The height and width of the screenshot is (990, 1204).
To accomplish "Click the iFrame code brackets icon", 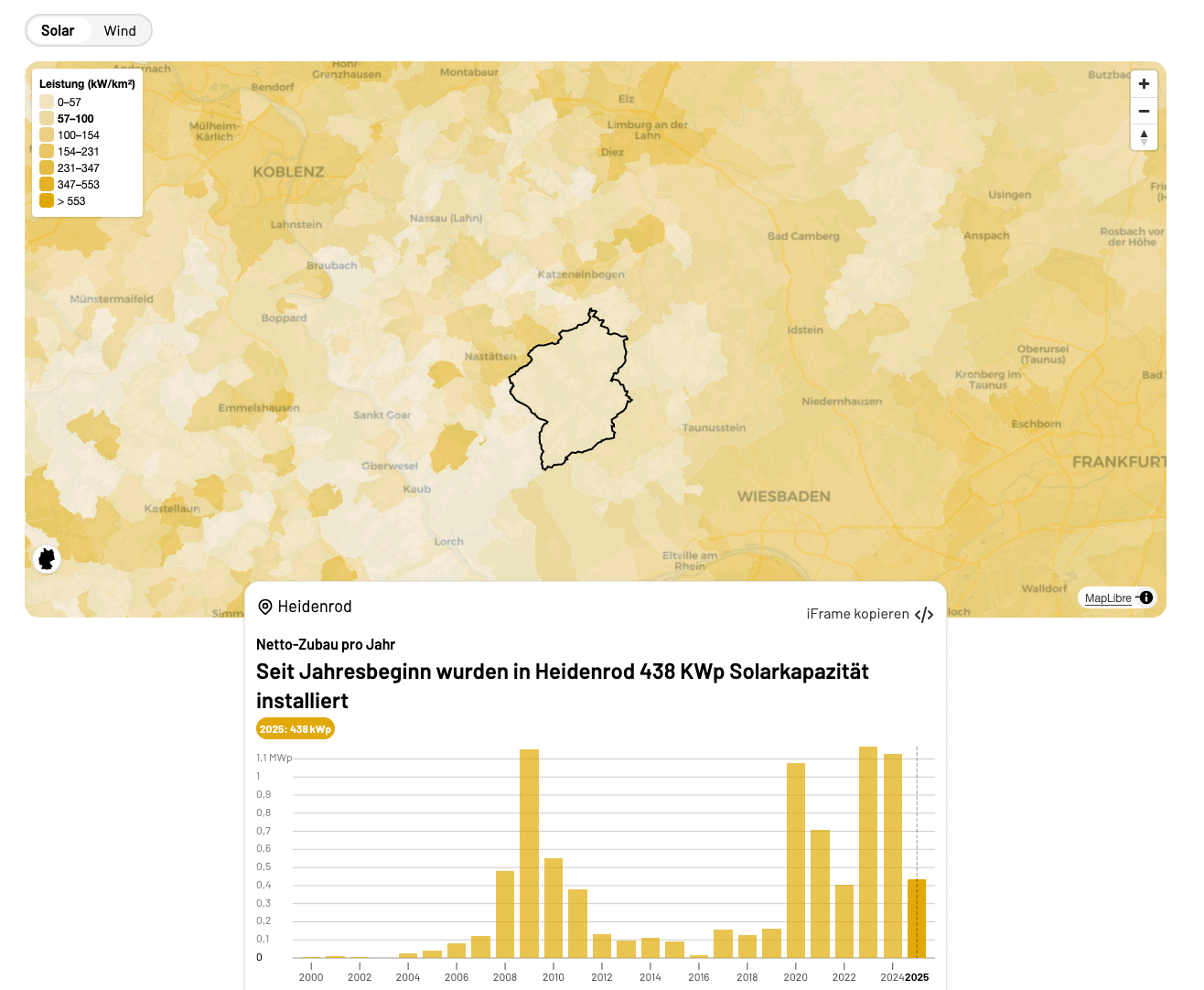I will [924, 615].
